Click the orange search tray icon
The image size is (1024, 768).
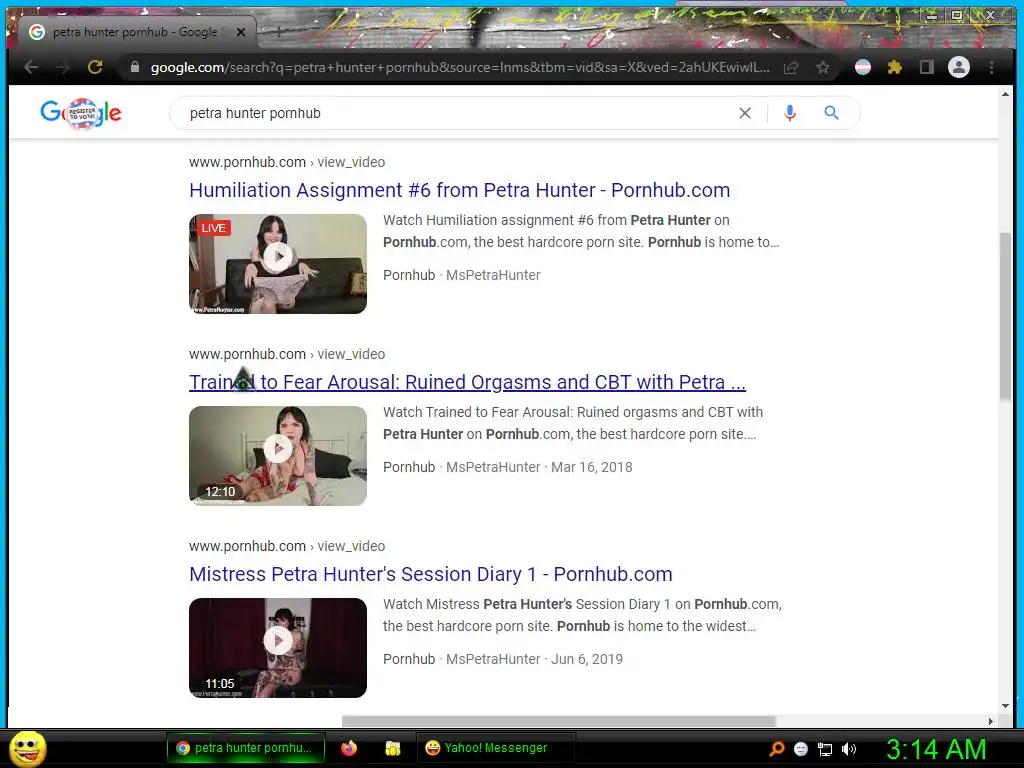point(777,748)
